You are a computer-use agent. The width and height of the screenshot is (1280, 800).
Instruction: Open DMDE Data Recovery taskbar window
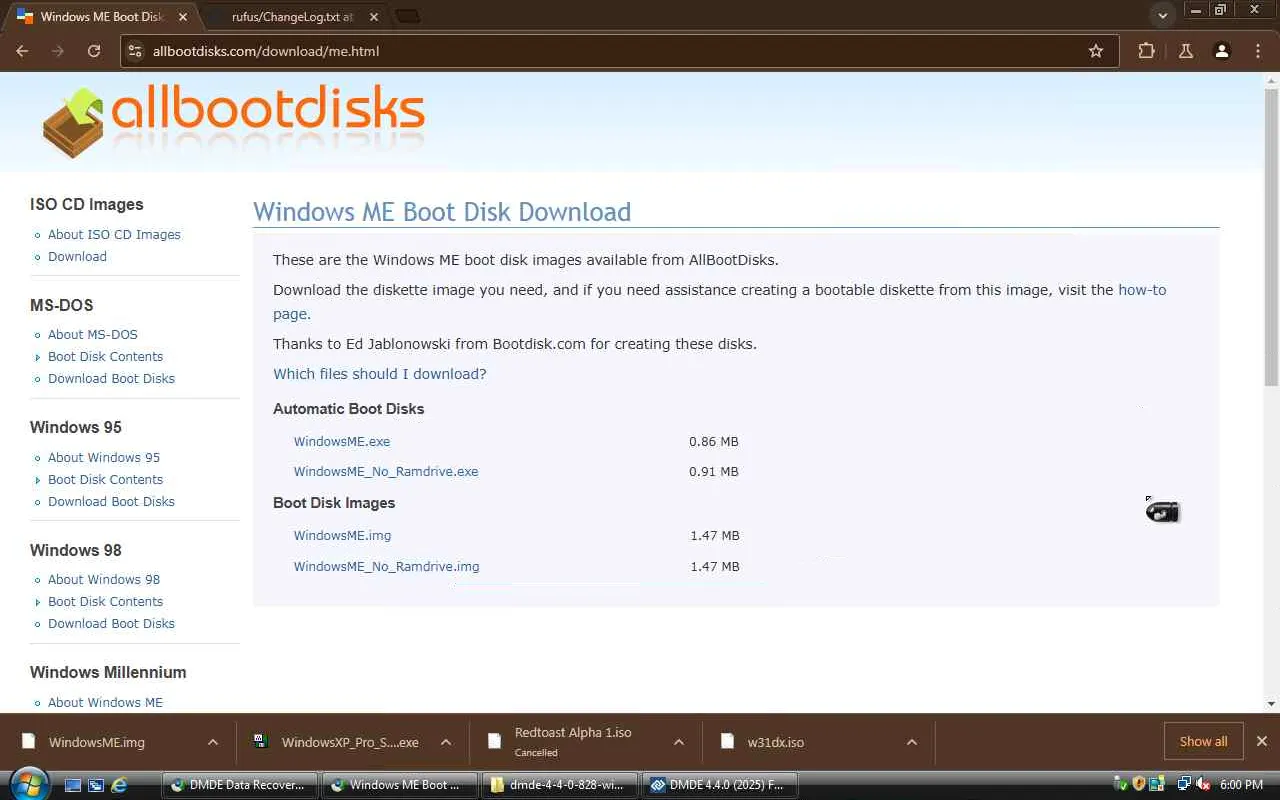(x=239, y=785)
